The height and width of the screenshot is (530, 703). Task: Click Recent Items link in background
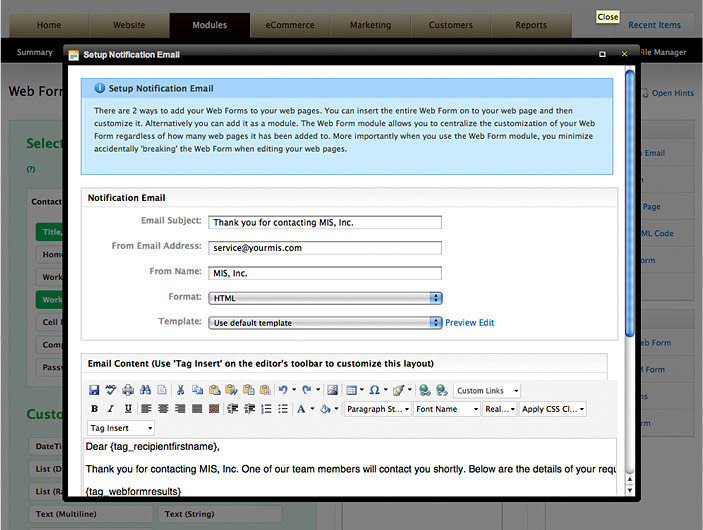point(654,25)
